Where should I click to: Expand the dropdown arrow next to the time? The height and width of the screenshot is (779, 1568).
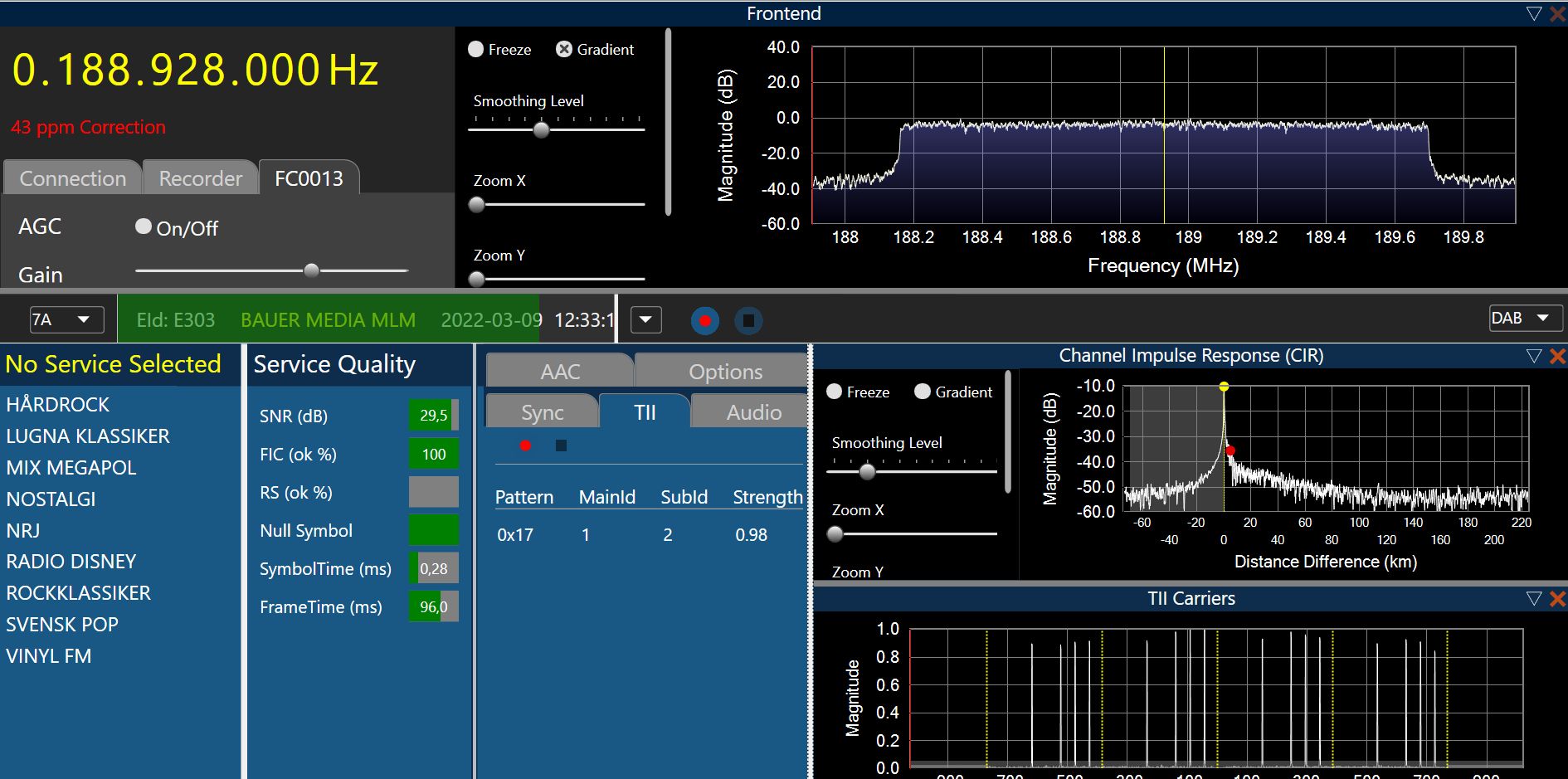pyautogui.click(x=645, y=319)
